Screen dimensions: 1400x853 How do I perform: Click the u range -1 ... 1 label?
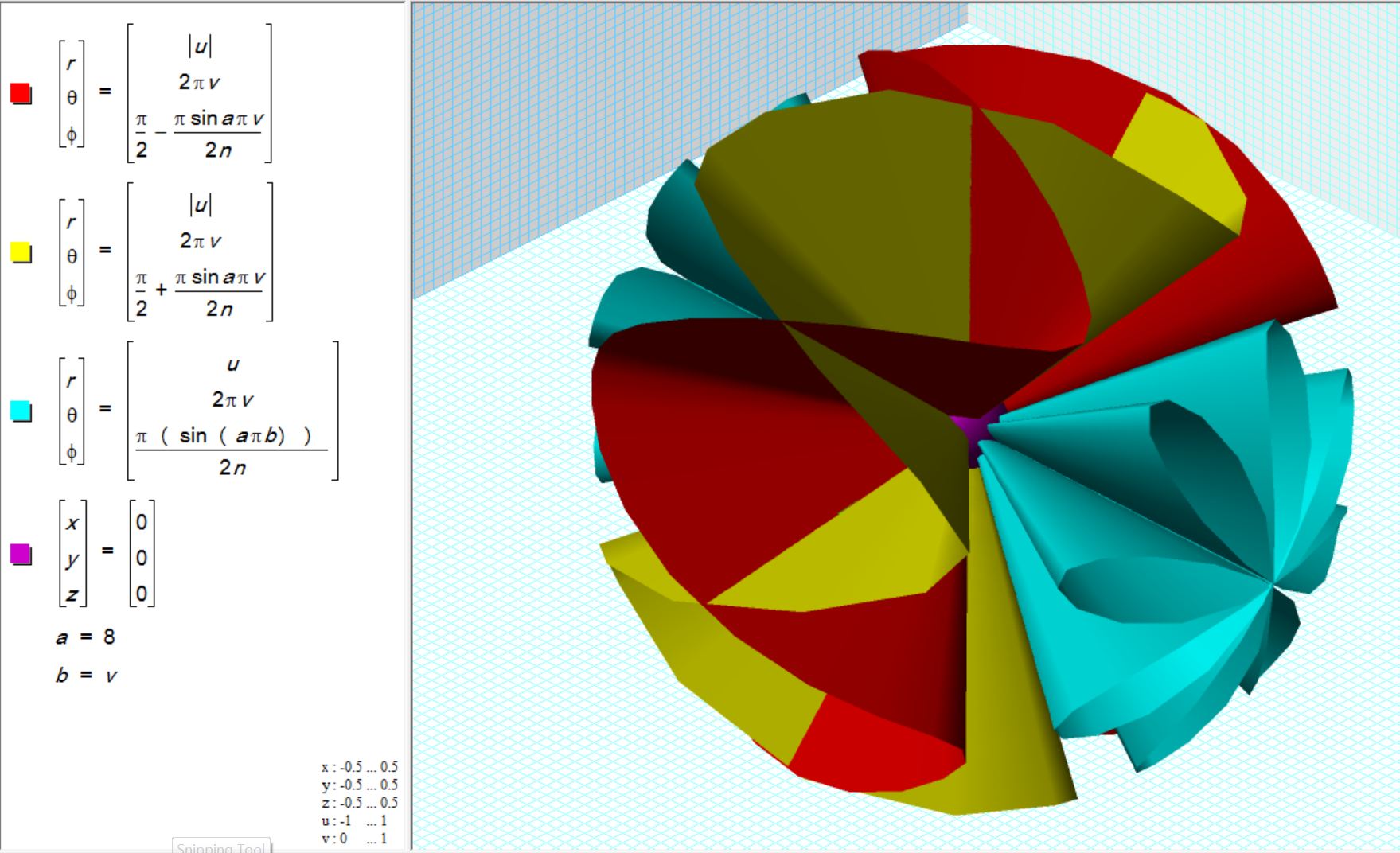[x=355, y=820]
